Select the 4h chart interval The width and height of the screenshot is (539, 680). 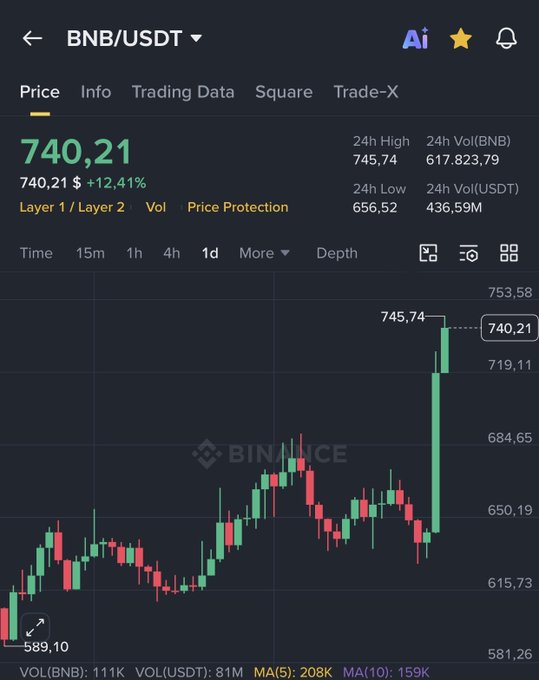[x=172, y=253]
